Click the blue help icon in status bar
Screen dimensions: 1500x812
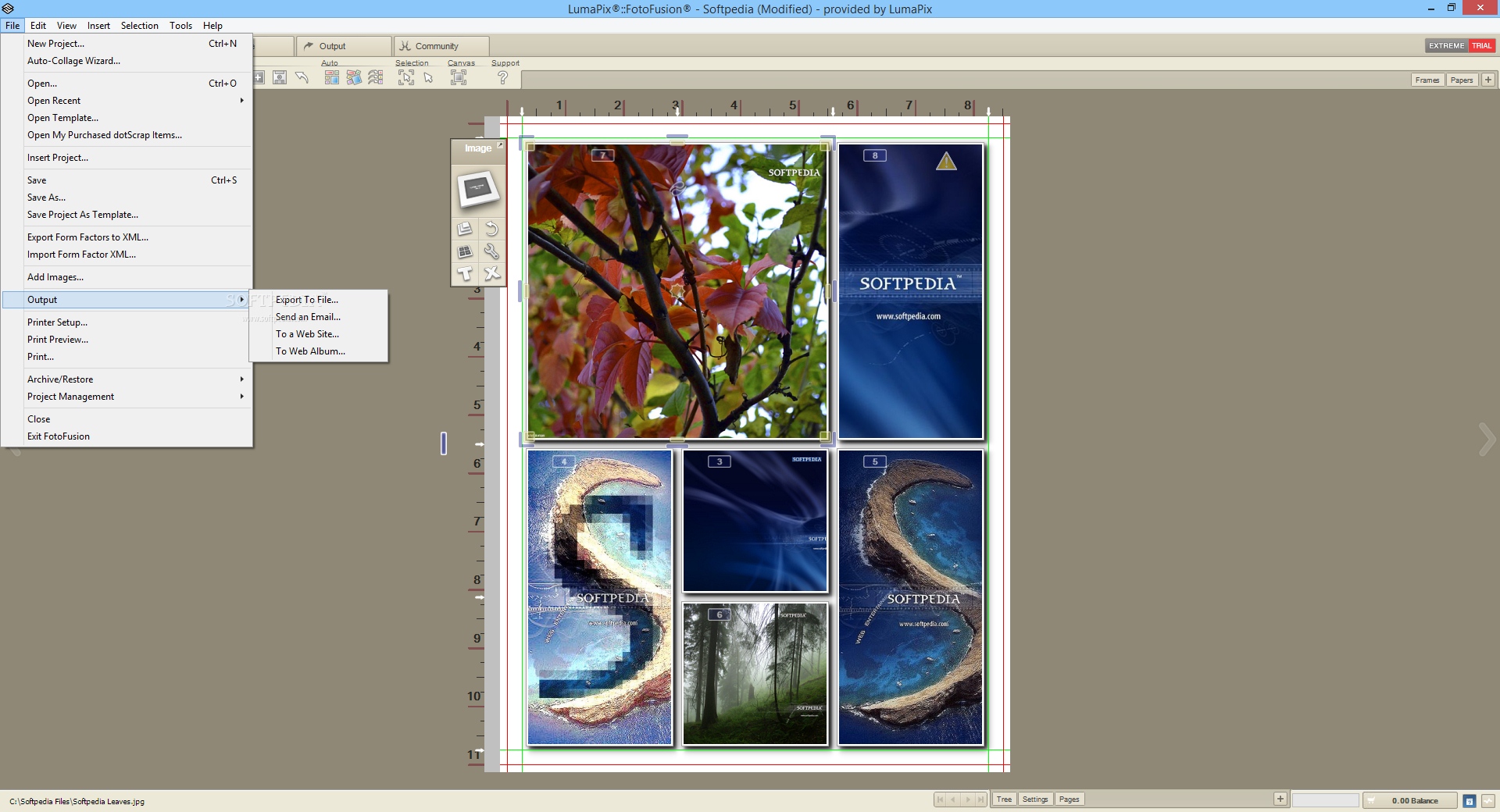[x=1469, y=800]
